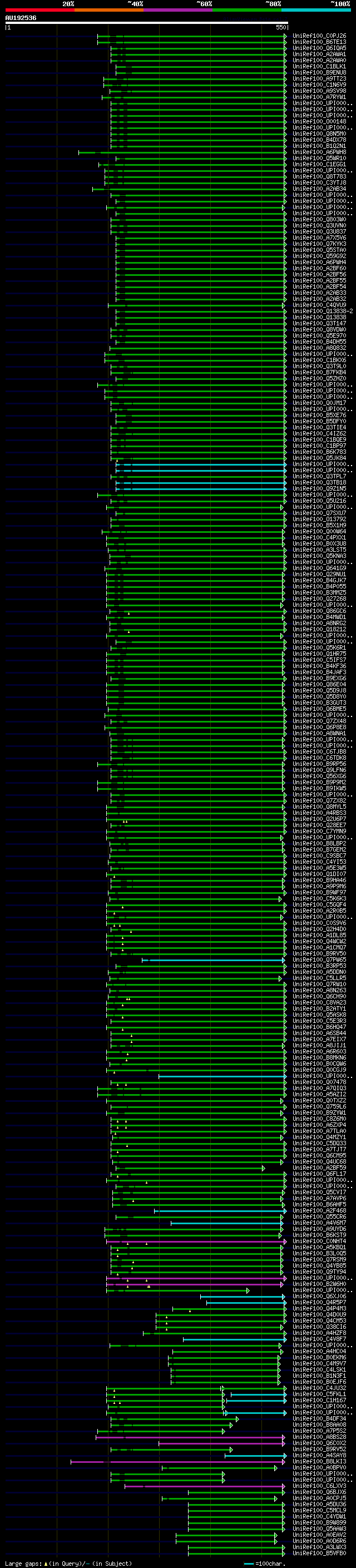This screenshot has width=356, height=1568.
Task: Select hit UniRef100_A6PWH8
Action: (x=319, y=152)
